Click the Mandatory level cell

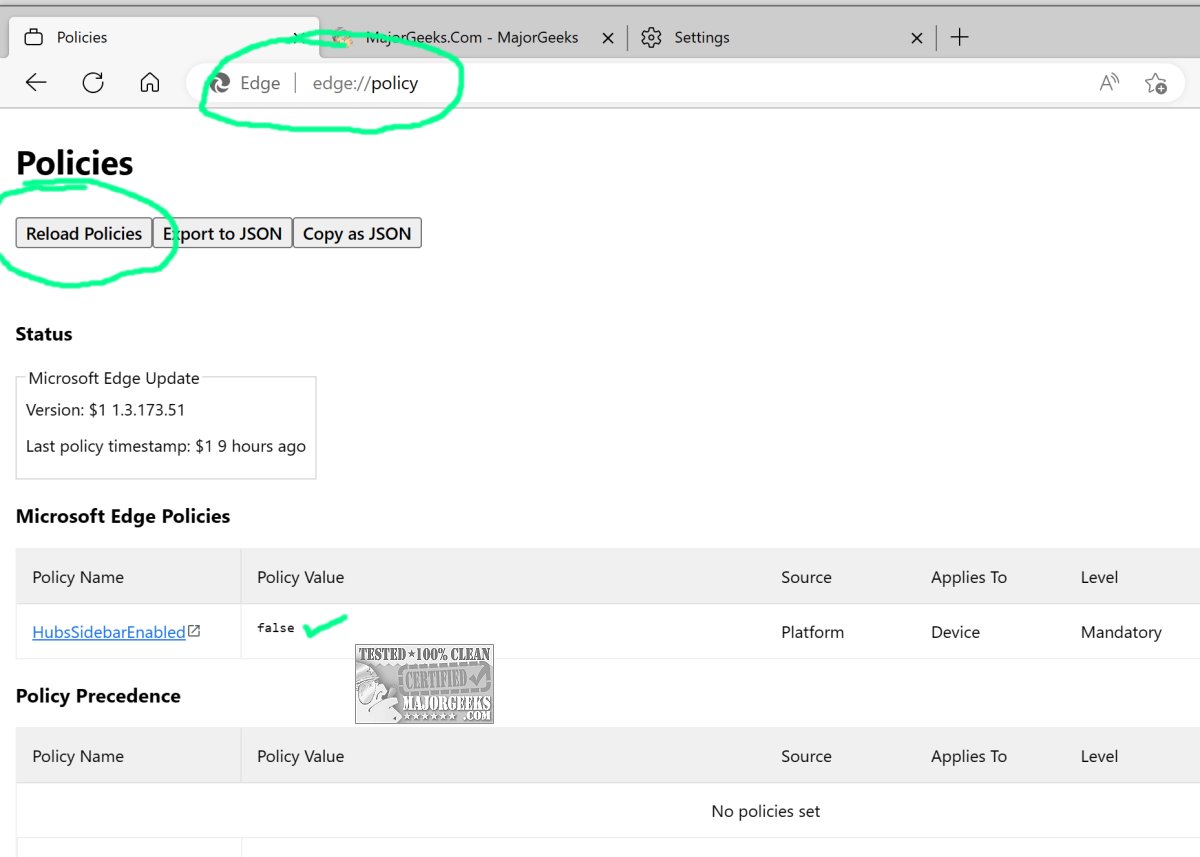coord(1121,632)
